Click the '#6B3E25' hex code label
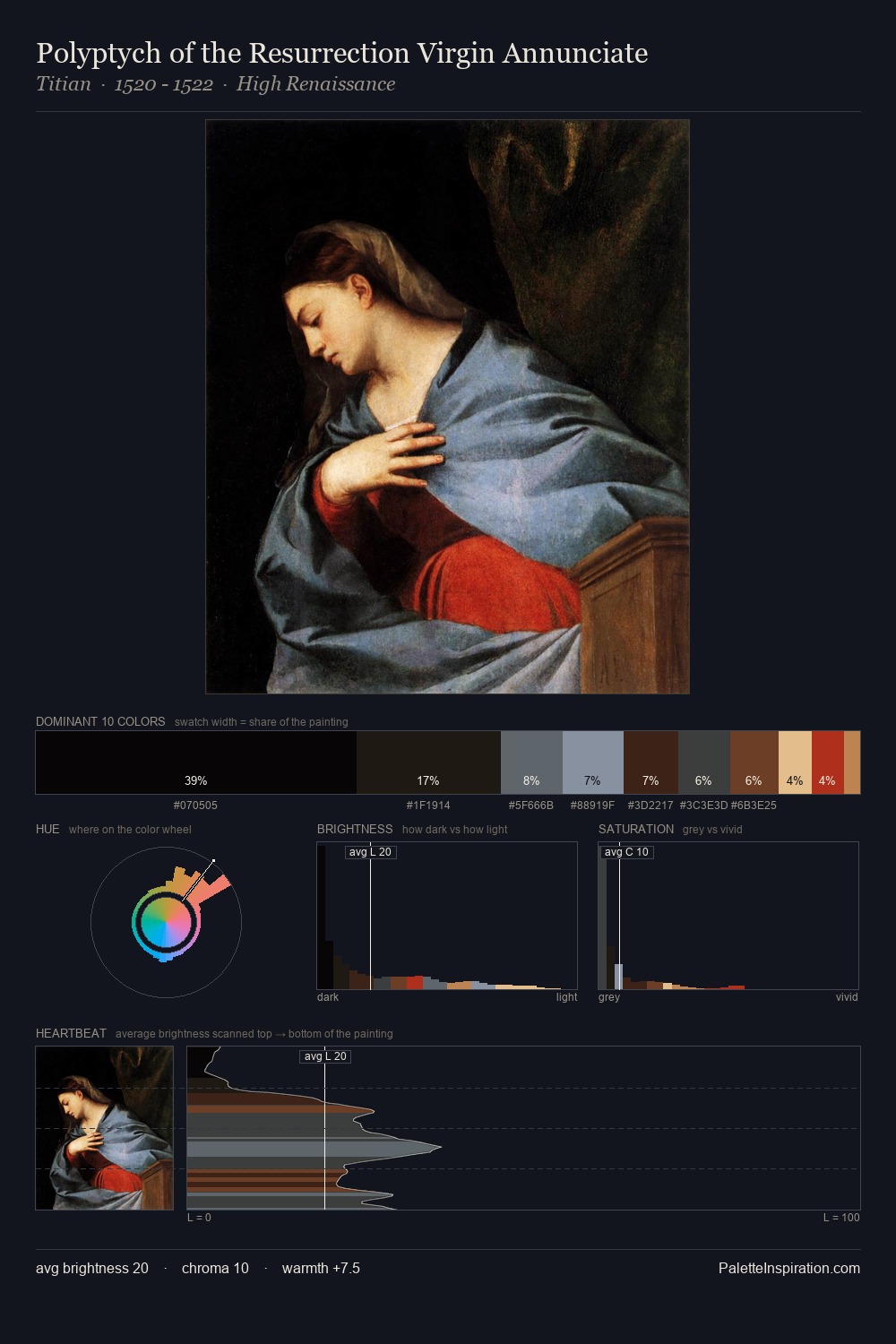The width and height of the screenshot is (896, 1344). 754,806
